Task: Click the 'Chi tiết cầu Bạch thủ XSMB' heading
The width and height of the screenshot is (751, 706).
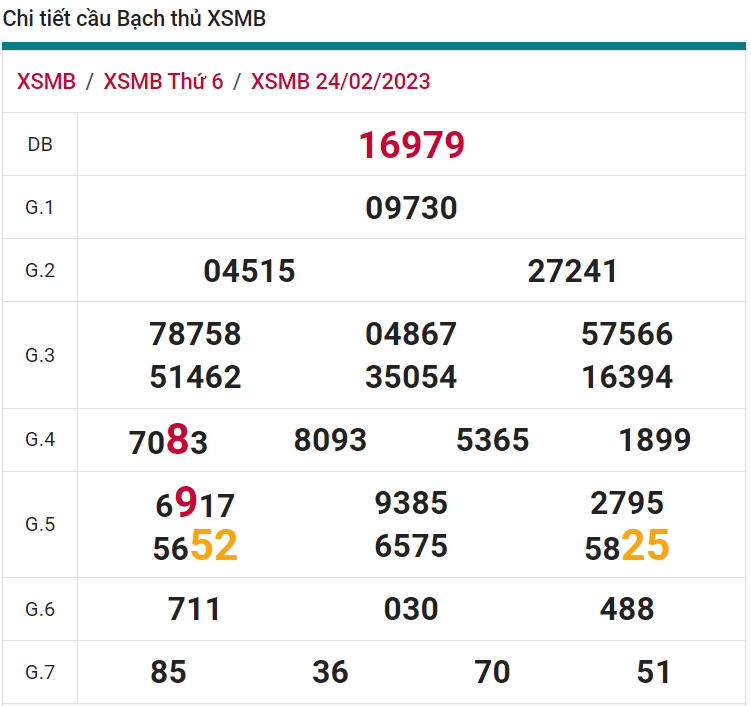Action: 134,18
